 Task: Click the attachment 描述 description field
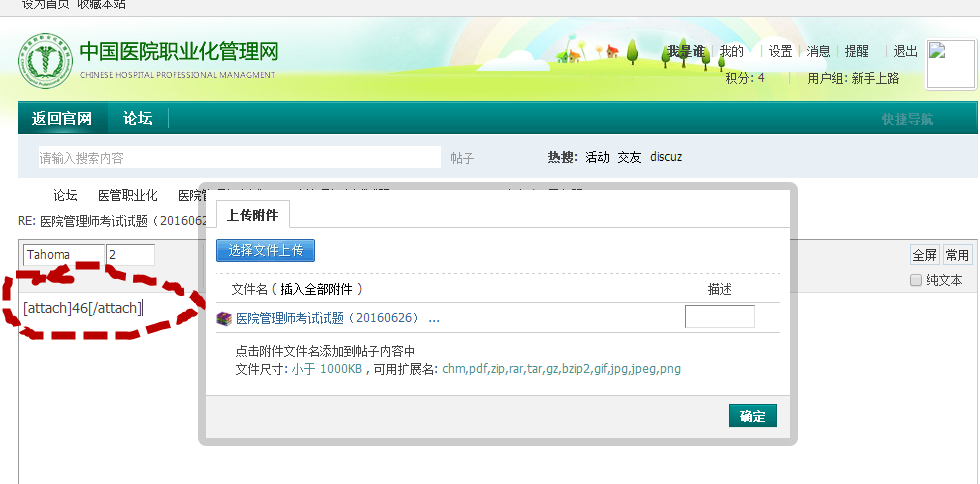pyautogui.click(x=719, y=317)
